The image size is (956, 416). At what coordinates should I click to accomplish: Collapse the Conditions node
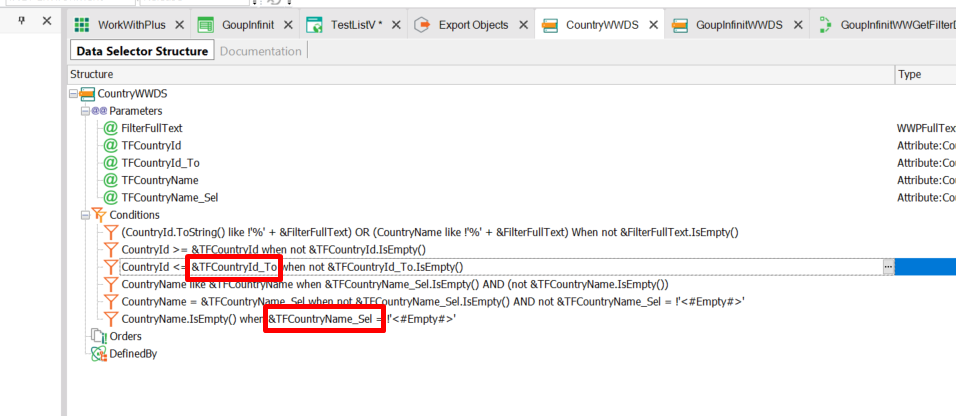(x=85, y=215)
